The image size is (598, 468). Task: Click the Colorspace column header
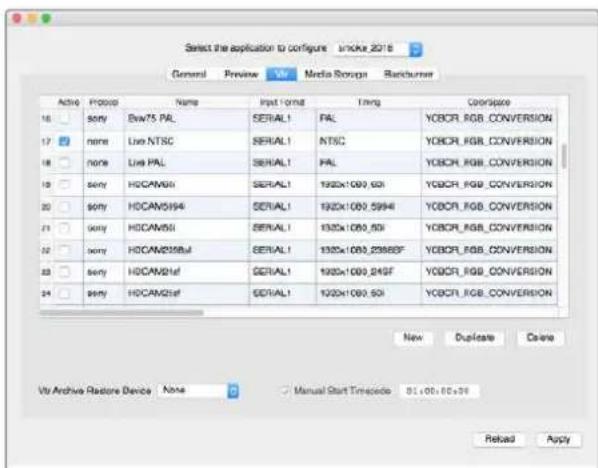[x=489, y=102]
